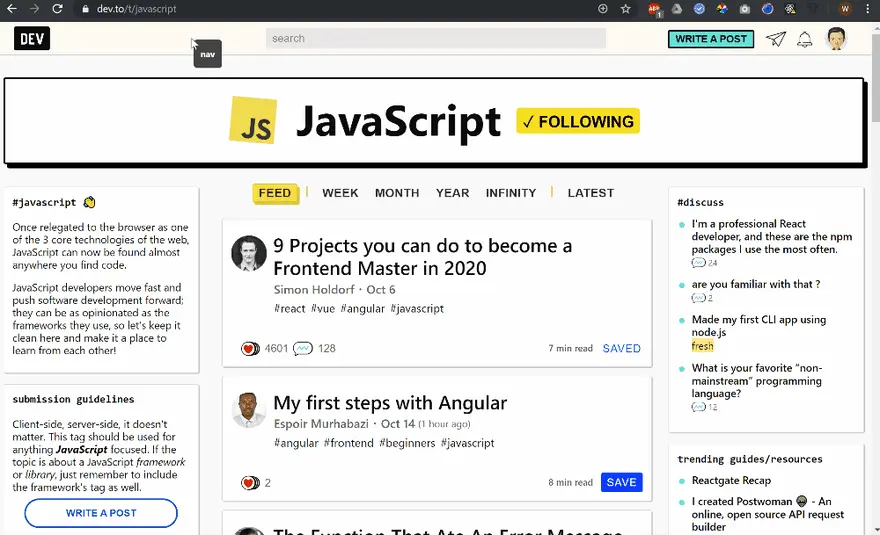Open the camera screenshot extension

(745, 8)
